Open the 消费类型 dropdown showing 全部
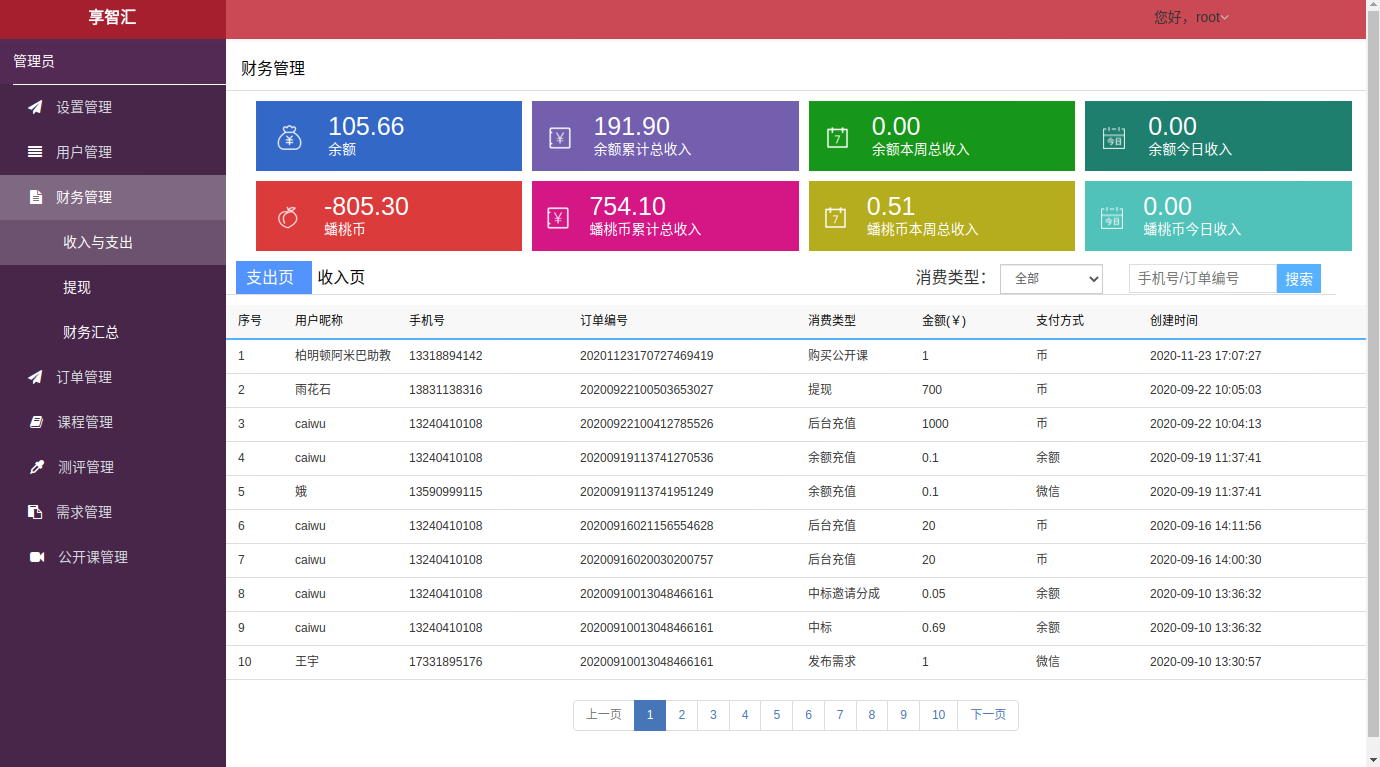The height and width of the screenshot is (767, 1380). [x=1051, y=278]
